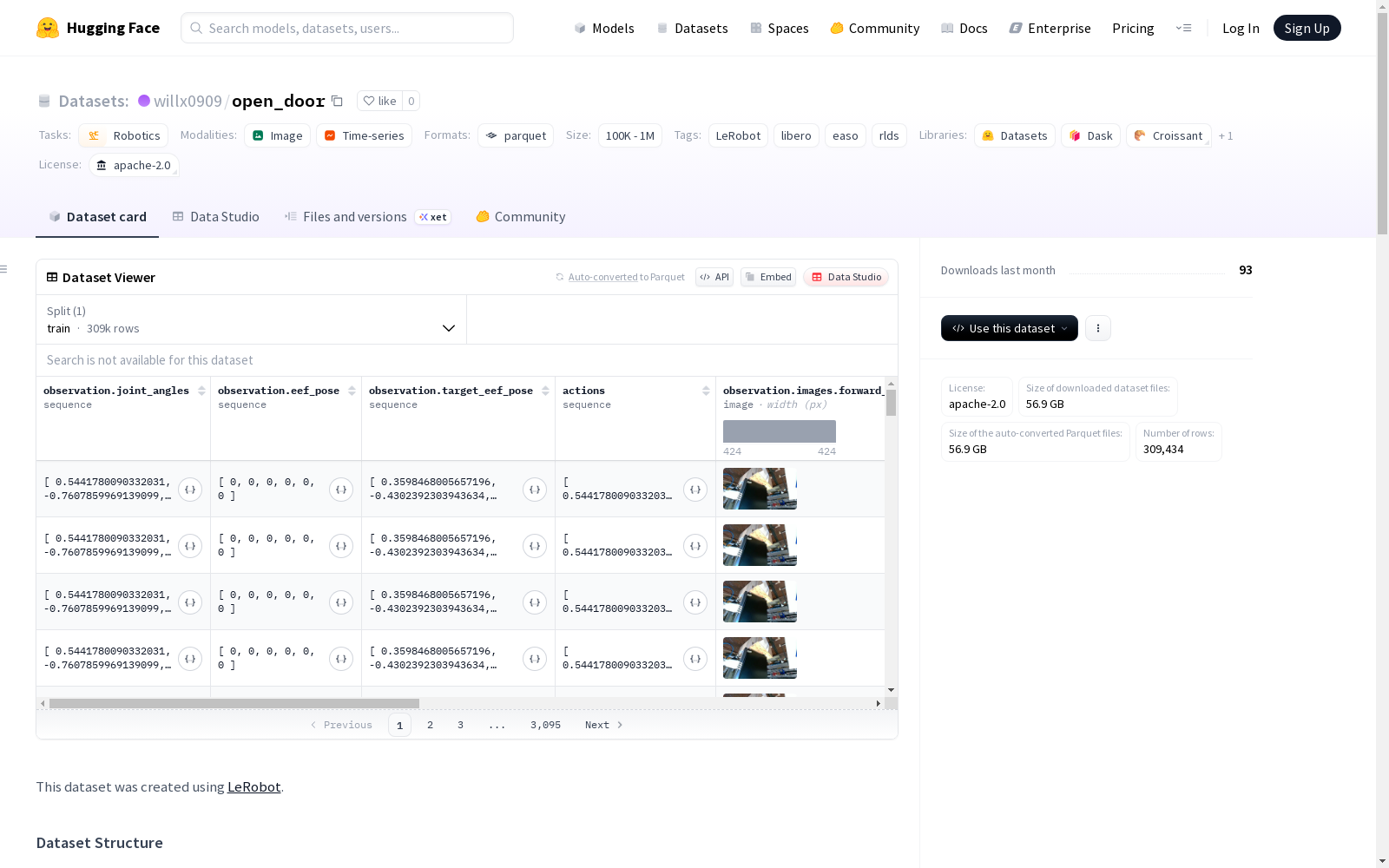Expand JSON for fourth row actions cell

tap(695, 659)
